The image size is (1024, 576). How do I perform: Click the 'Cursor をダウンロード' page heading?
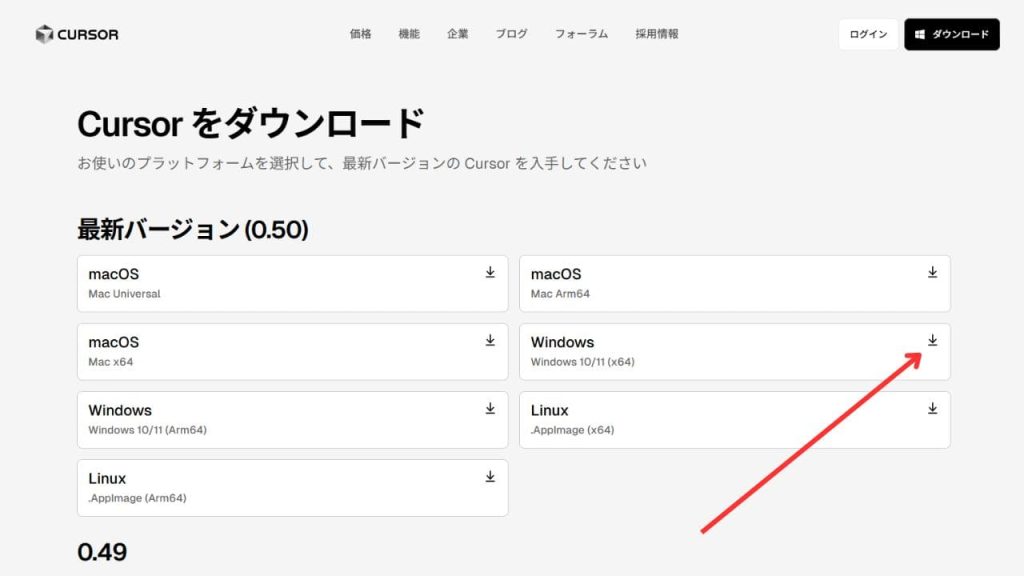[251, 123]
